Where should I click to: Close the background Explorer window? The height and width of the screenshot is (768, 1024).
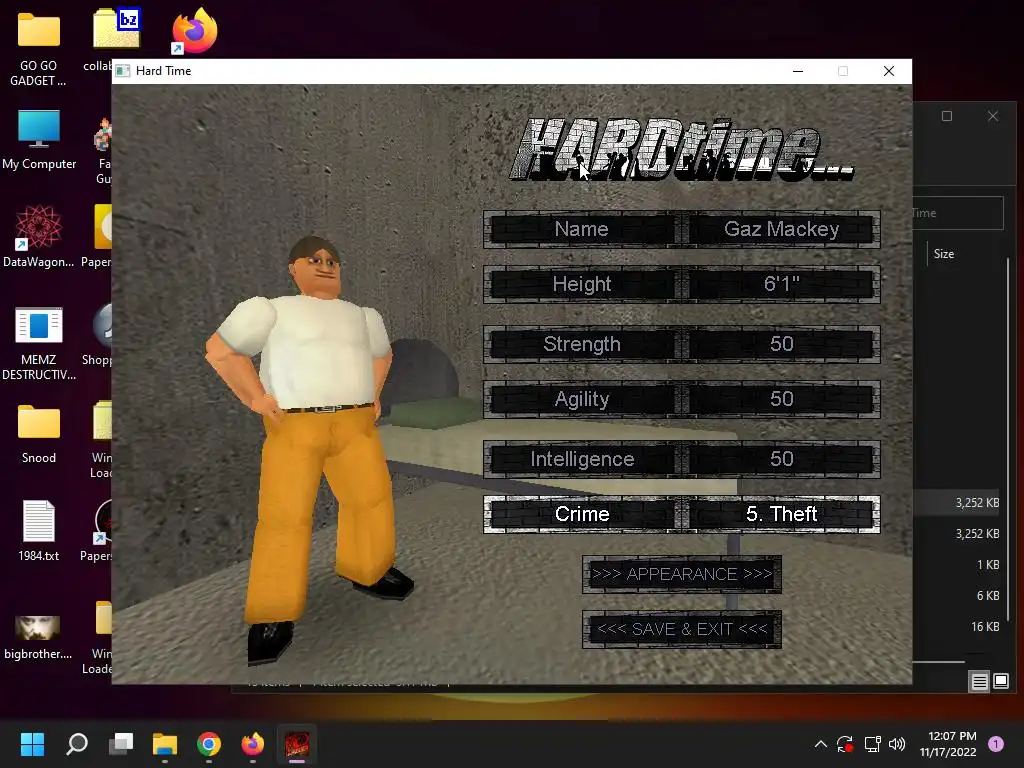993,116
